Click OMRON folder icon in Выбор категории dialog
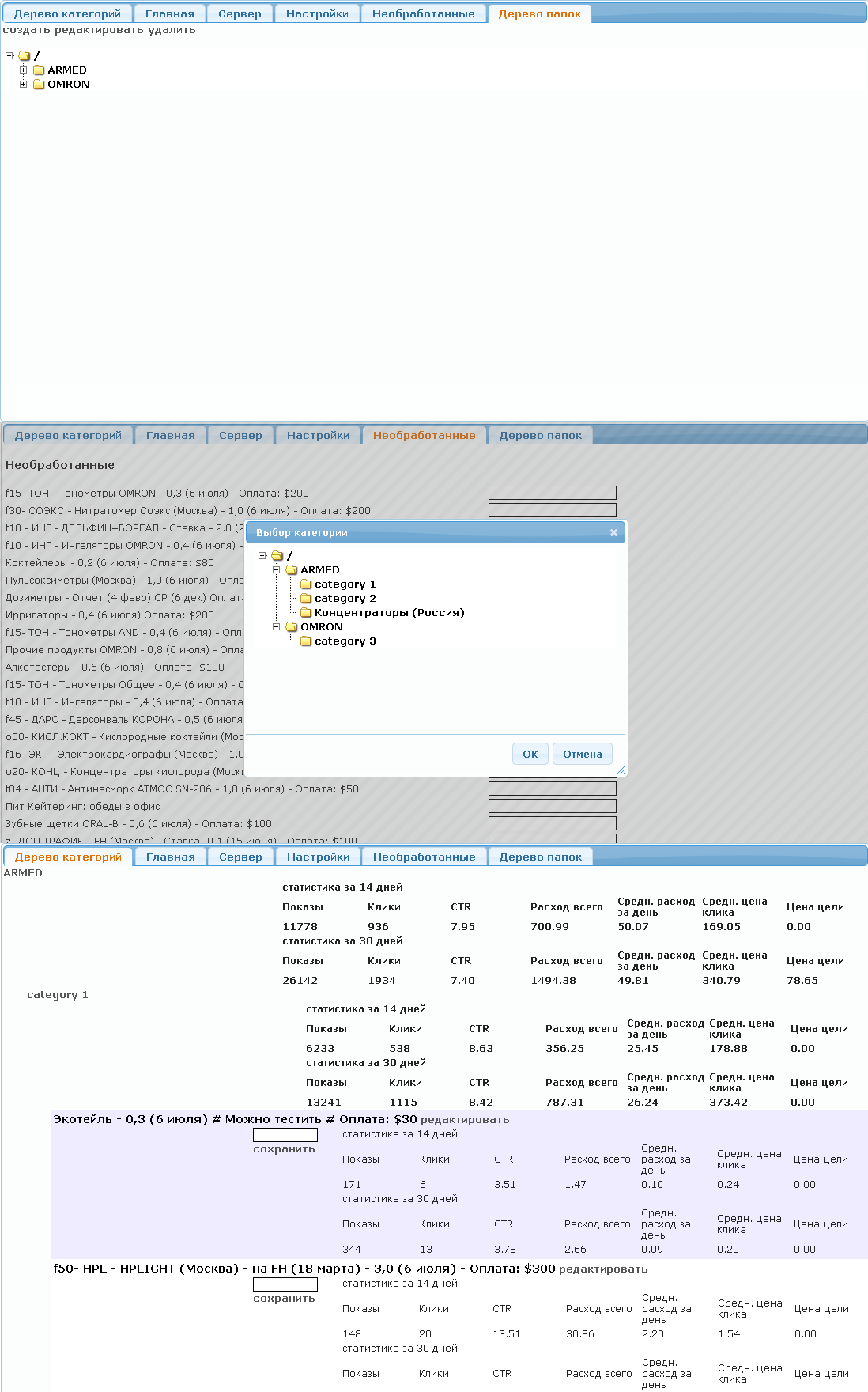Screen dimensions: 868x1392 click(291, 627)
